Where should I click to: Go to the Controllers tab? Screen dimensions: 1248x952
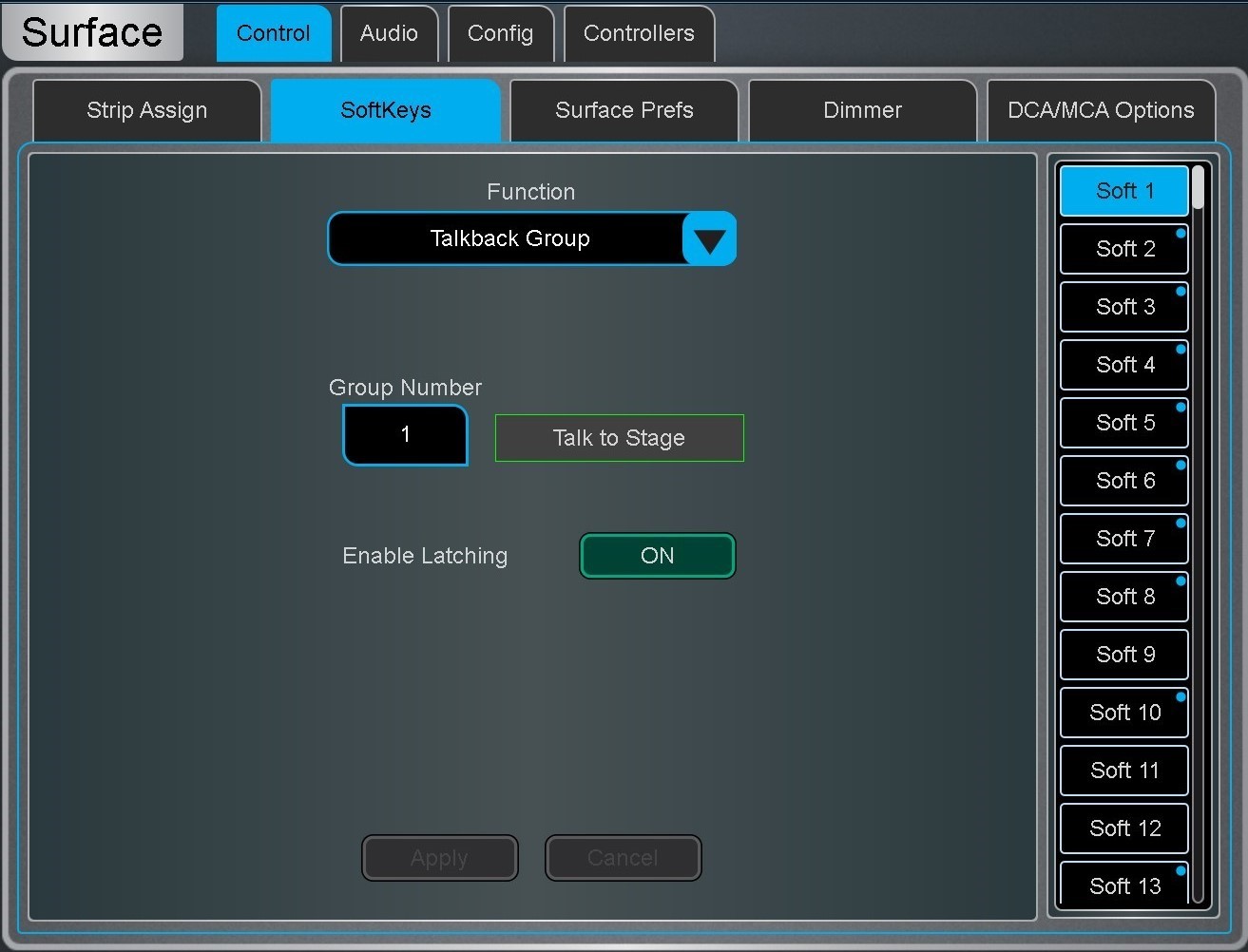[x=639, y=33]
